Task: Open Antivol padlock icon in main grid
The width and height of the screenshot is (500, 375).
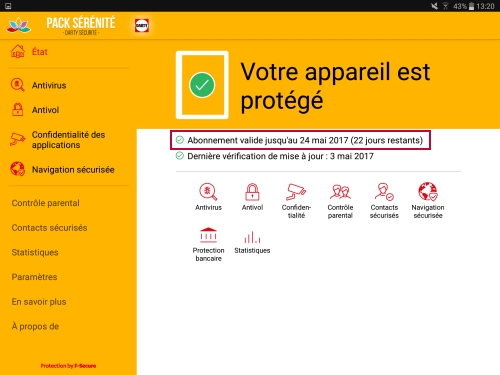Action: click(252, 192)
